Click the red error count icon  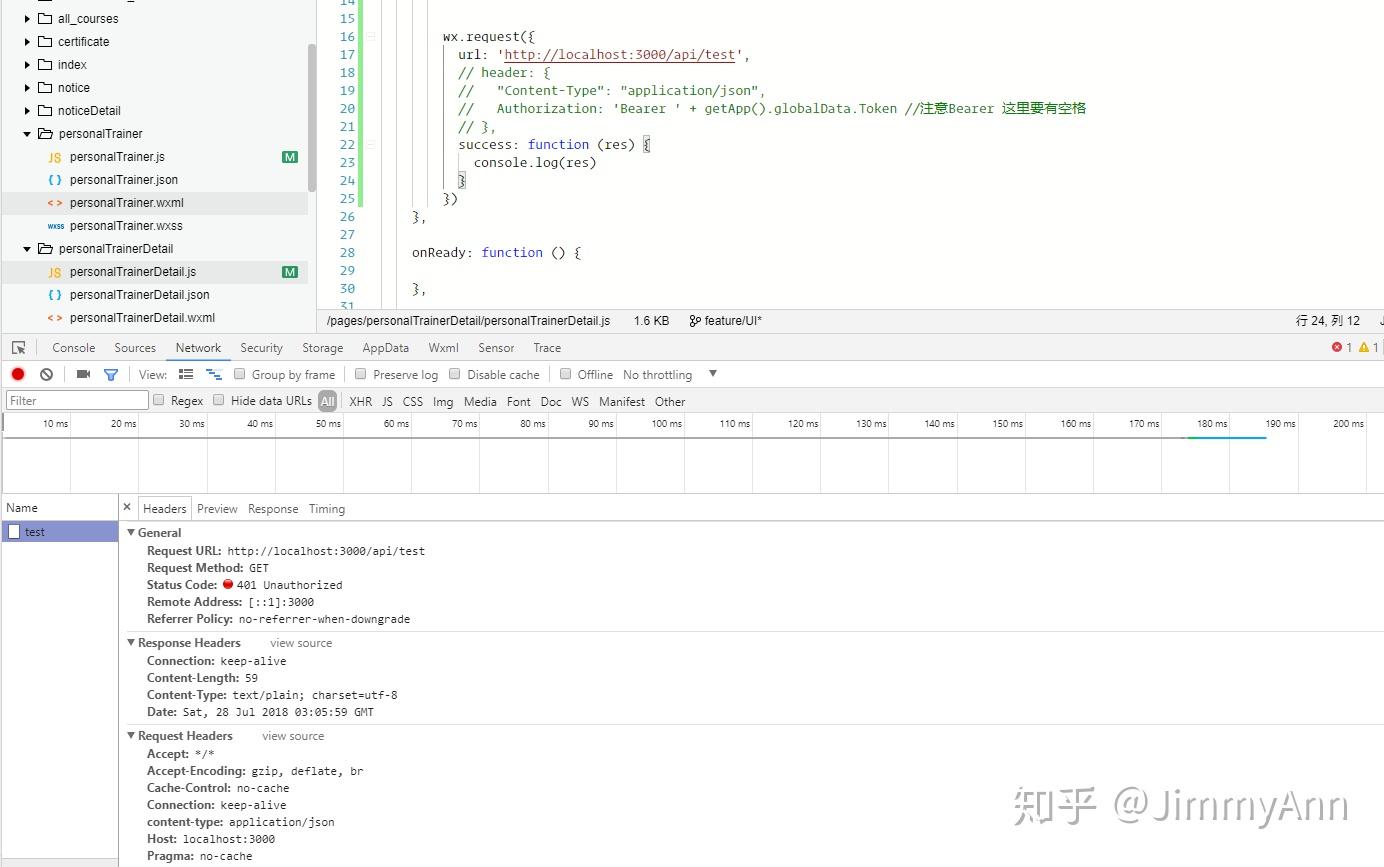click(x=1337, y=348)
